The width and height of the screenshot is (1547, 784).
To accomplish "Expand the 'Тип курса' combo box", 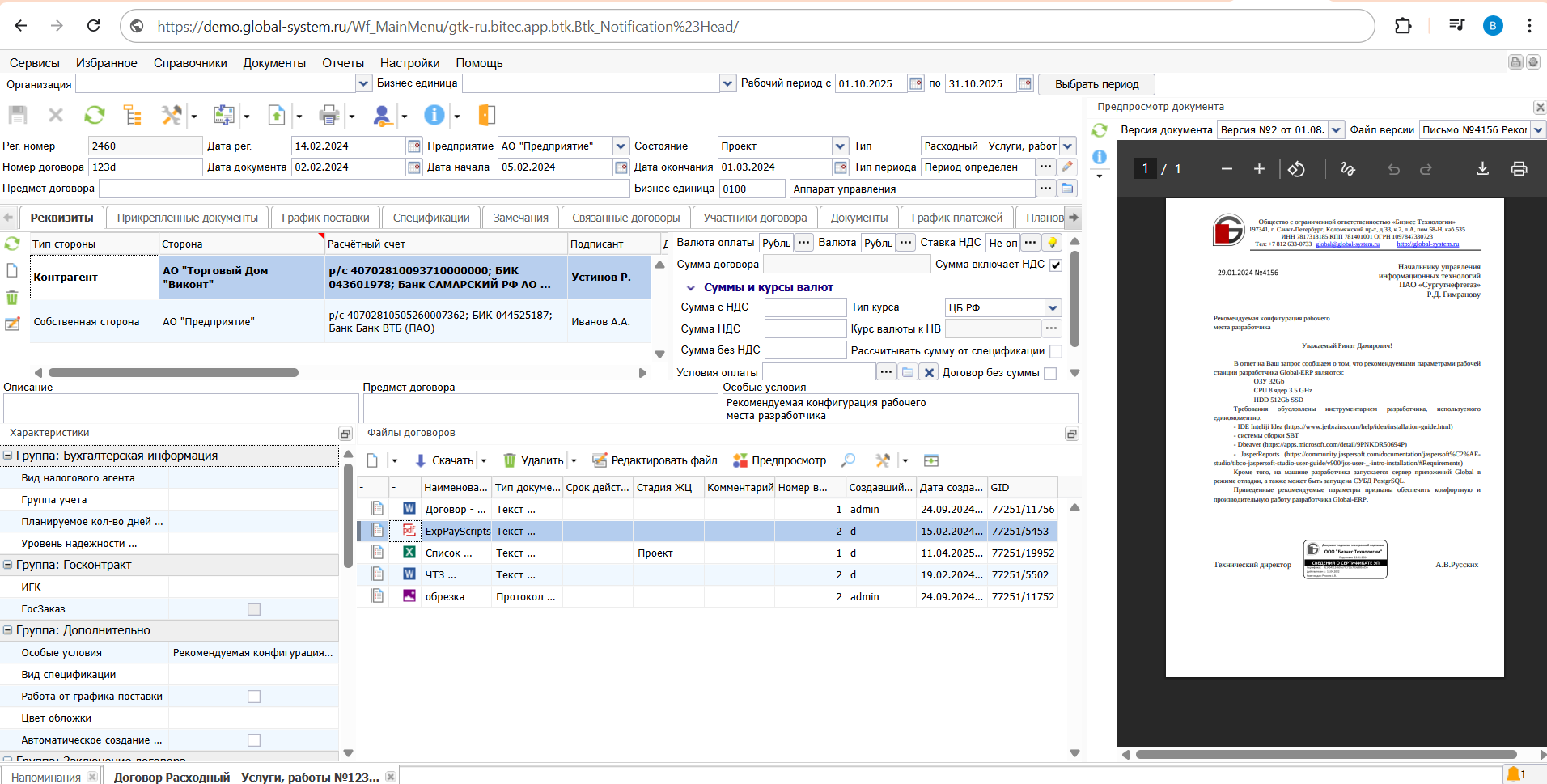I will [1052, 307].
